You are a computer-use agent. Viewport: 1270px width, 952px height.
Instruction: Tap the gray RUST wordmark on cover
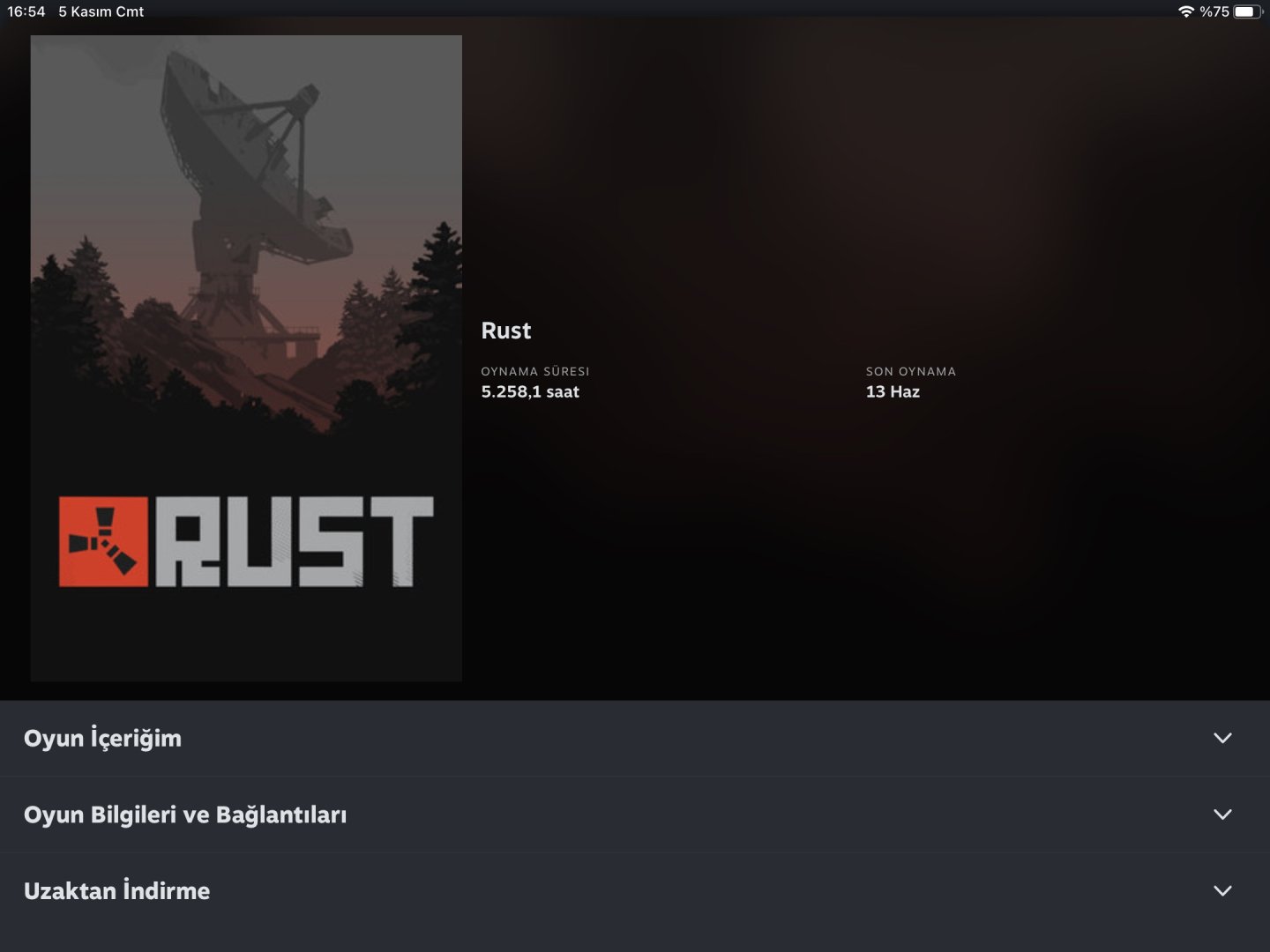pos(295,542)
